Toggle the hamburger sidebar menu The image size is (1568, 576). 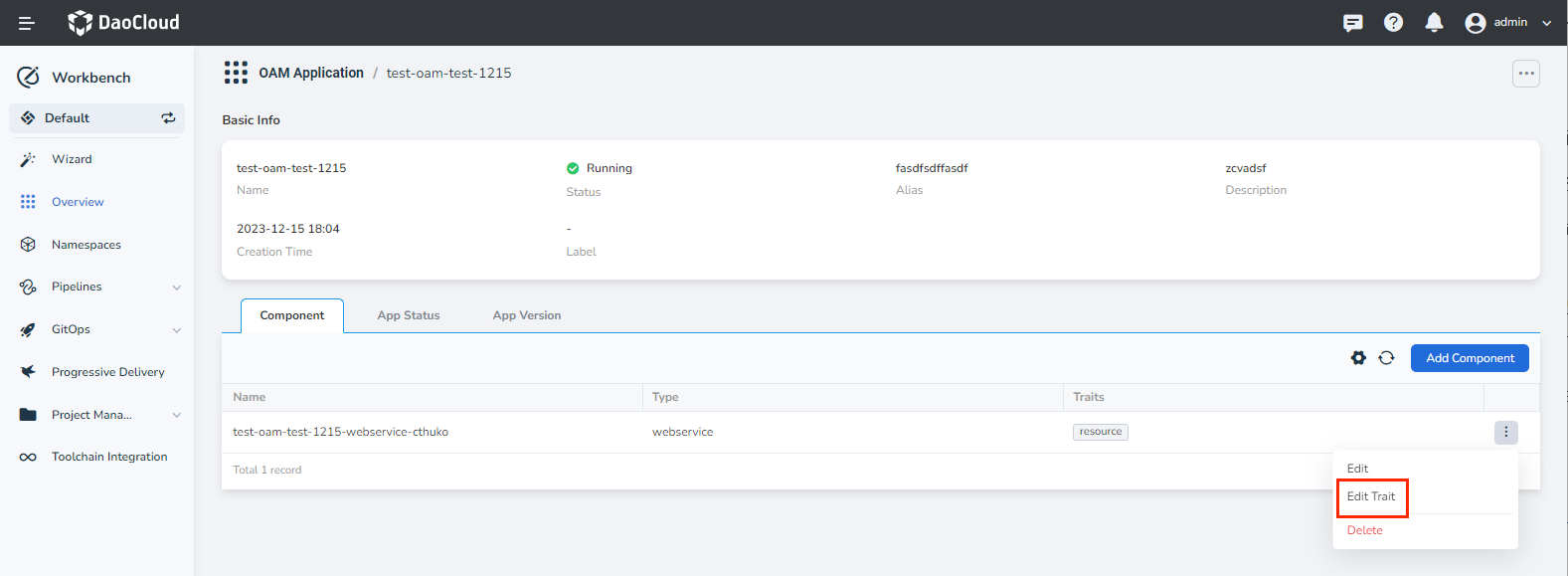click(x=26, y=23)
